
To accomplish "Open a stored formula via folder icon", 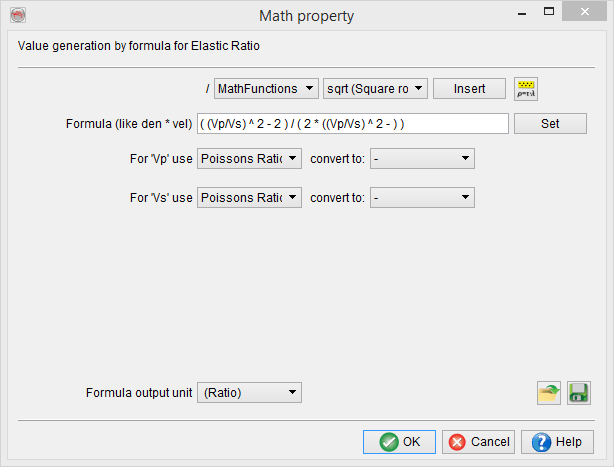I will [548, 393].
